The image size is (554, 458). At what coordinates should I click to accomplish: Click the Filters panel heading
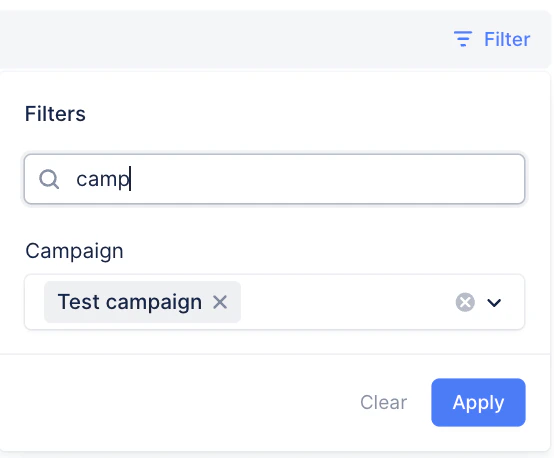tap(55, 114)
